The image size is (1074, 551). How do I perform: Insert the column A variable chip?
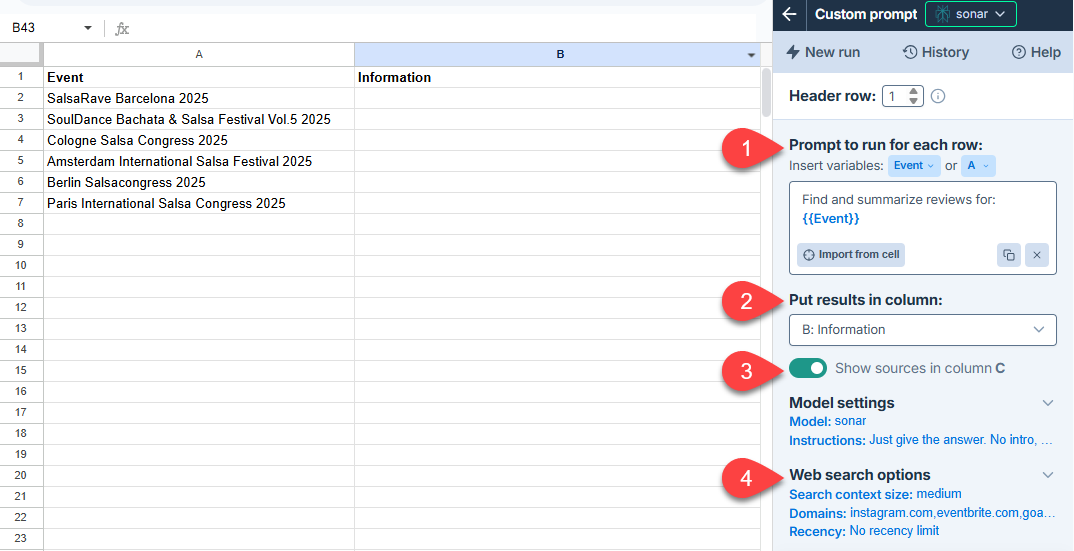pos(978,166)
